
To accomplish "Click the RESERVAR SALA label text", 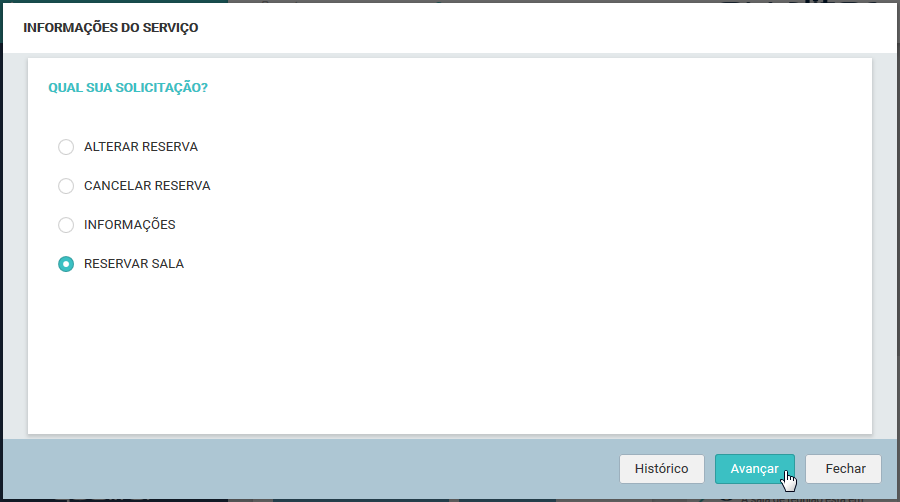I will coord(134,264).
